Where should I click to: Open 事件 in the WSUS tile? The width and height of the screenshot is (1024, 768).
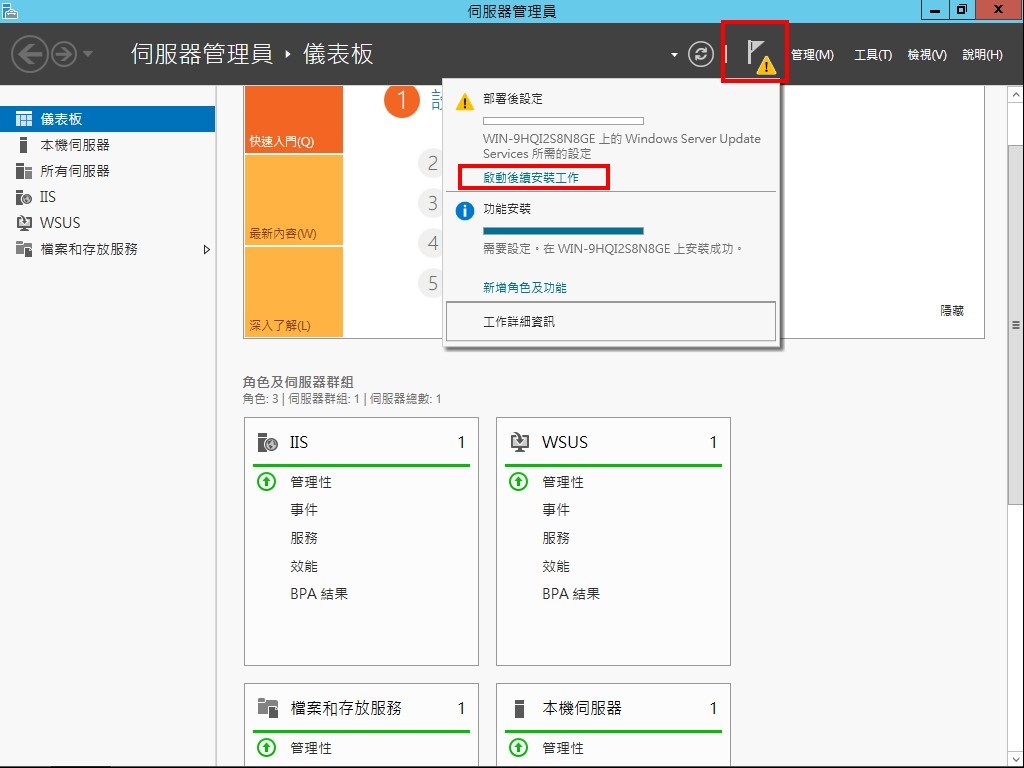[x=556, y=509]
